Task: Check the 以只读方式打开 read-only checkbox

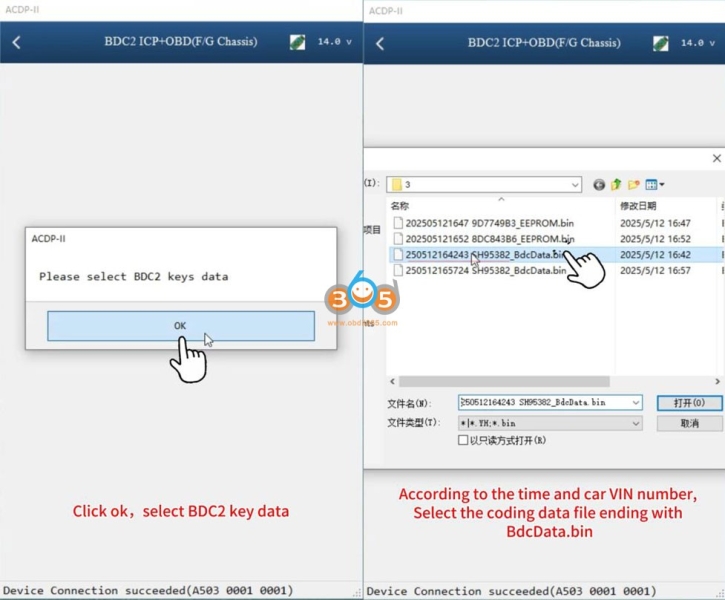Action: click(463, 440)
